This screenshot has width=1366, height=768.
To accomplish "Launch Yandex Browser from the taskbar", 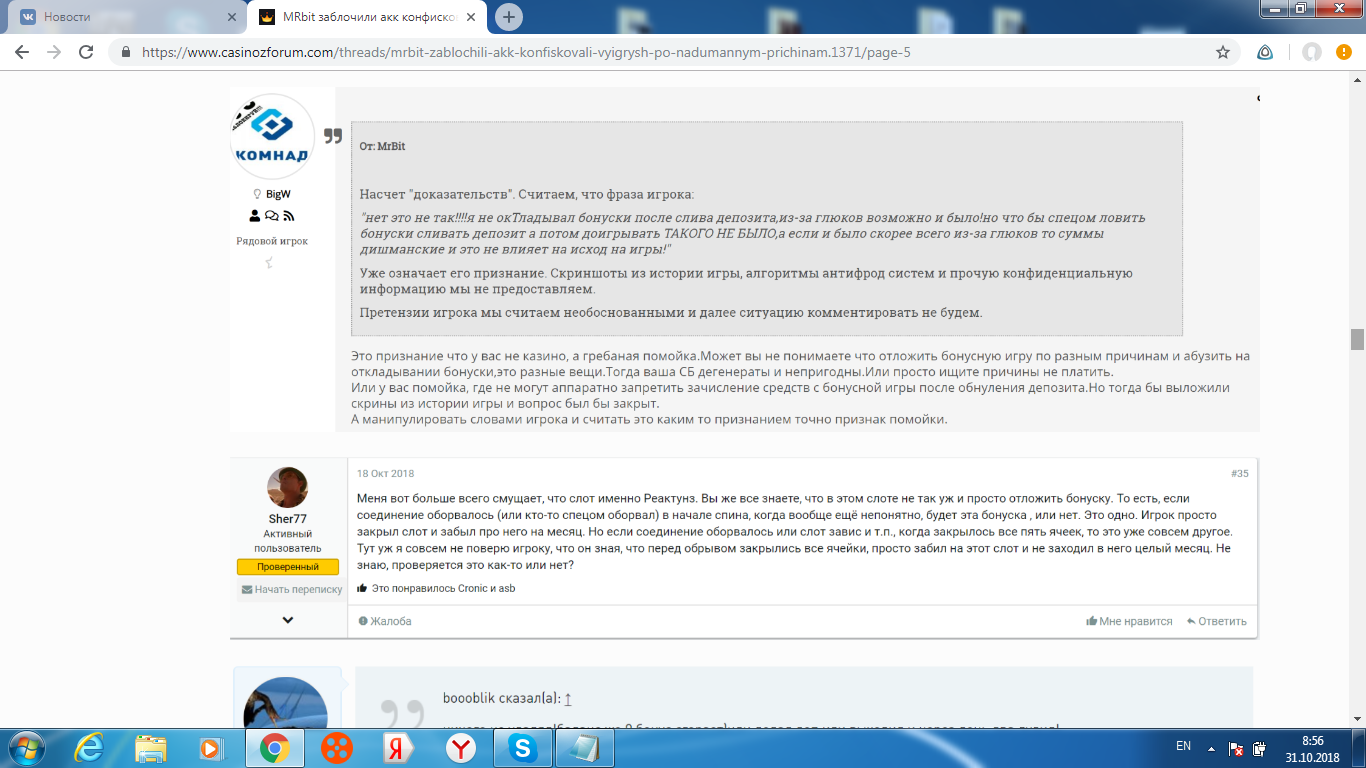I will click(x=461, y=747).
